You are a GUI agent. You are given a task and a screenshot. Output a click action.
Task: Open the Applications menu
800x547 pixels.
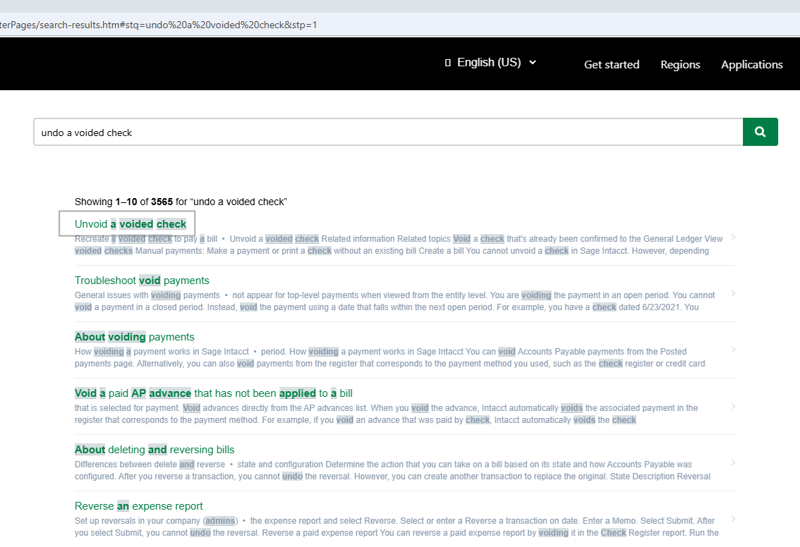click(x=751, y=64)
